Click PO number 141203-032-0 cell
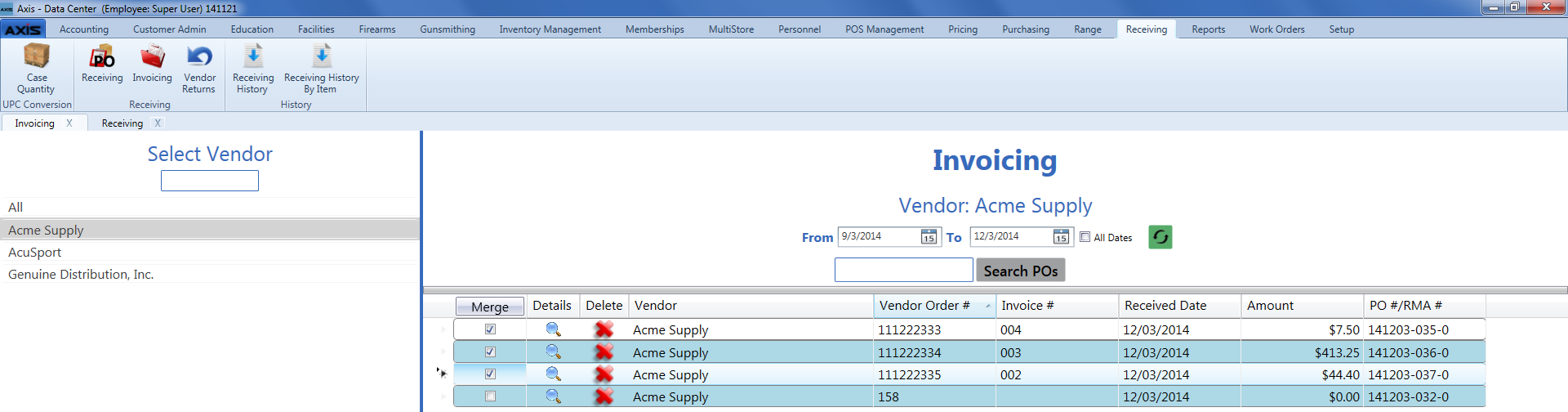The height and width of the screenshot is (412, 1568). coord(1424,397)
